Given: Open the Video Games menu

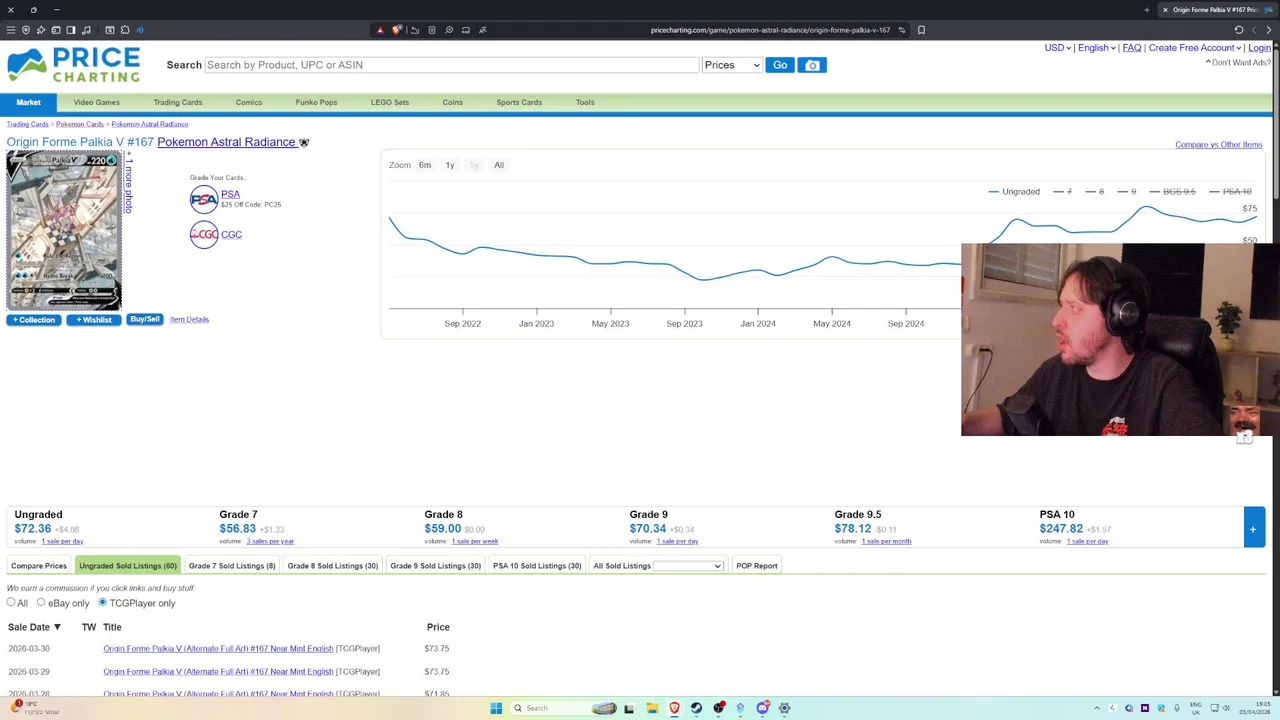Looking at the screenshot, I should [x=96, y=102].
